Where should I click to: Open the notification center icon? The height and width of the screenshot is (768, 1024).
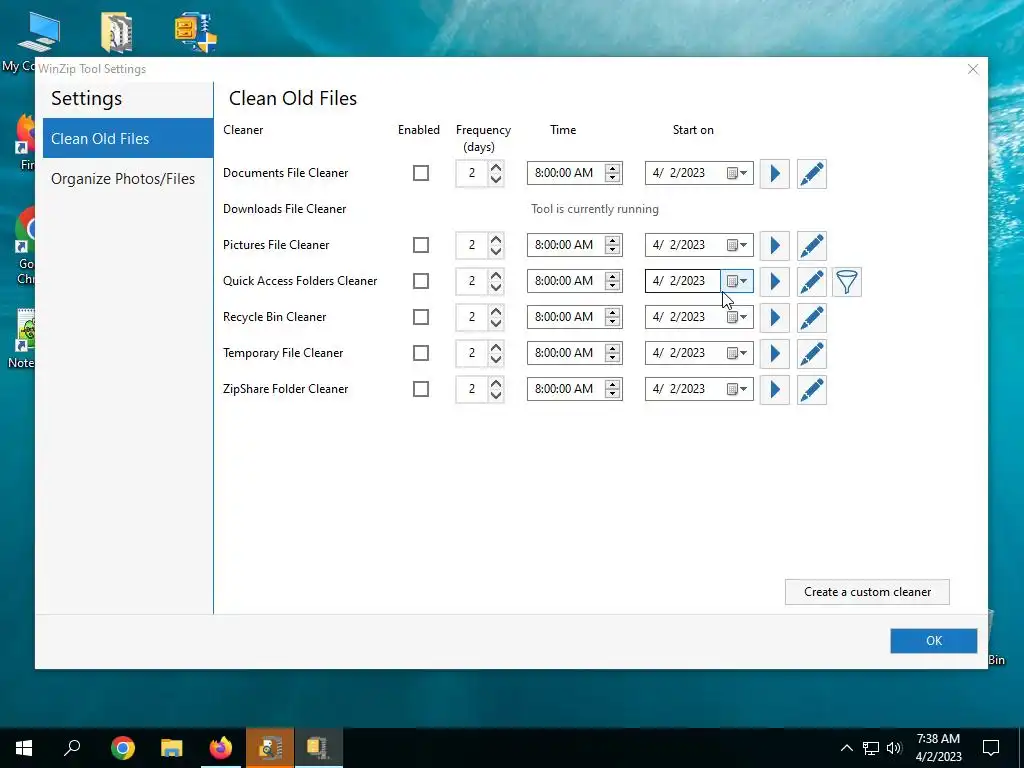click(991, 748)
